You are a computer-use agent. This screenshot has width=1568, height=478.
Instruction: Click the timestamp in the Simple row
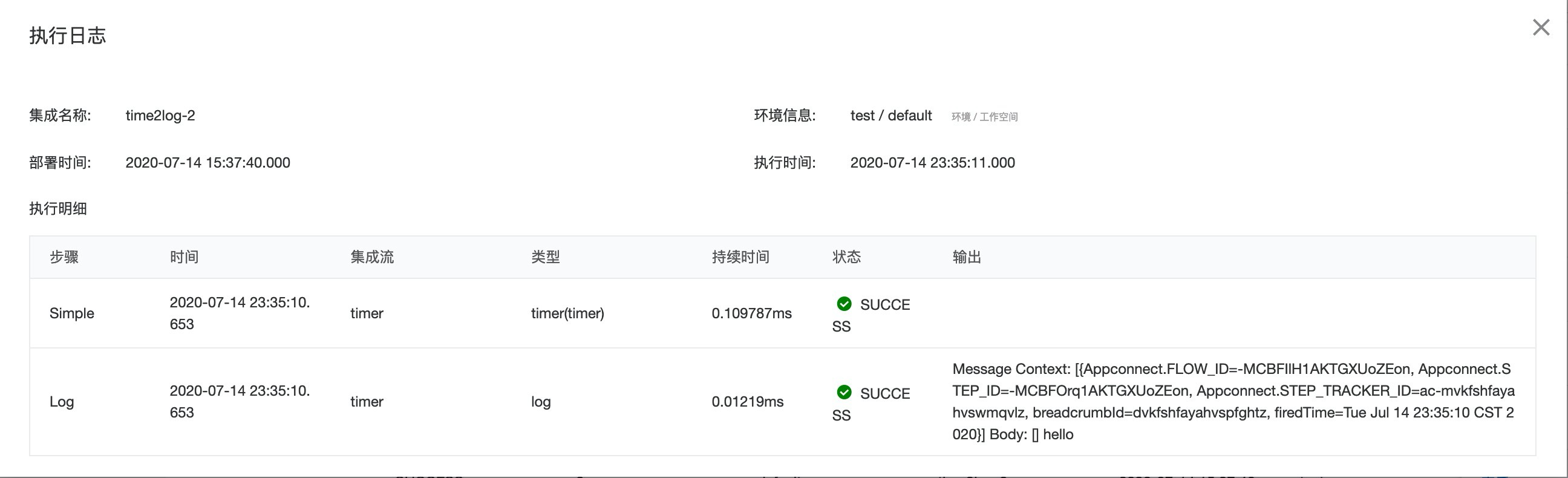[x=240, y=313]
